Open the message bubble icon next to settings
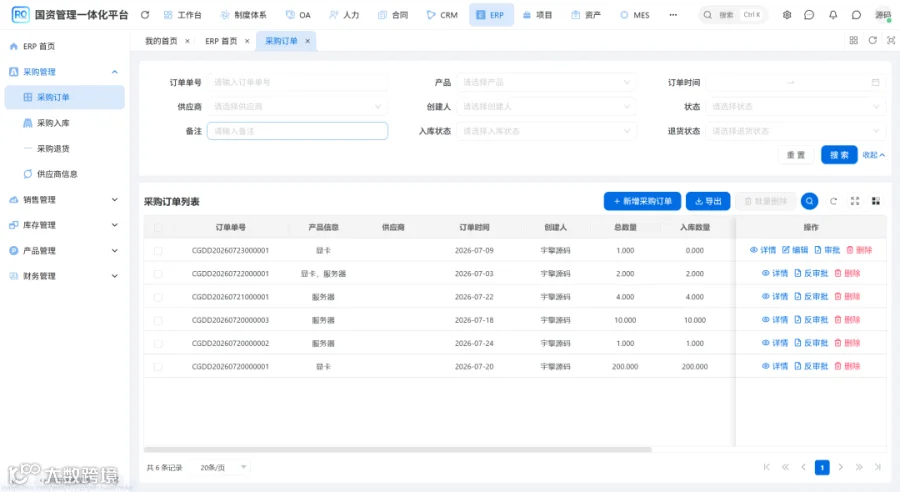900x492 pixels. pos(809,15)
